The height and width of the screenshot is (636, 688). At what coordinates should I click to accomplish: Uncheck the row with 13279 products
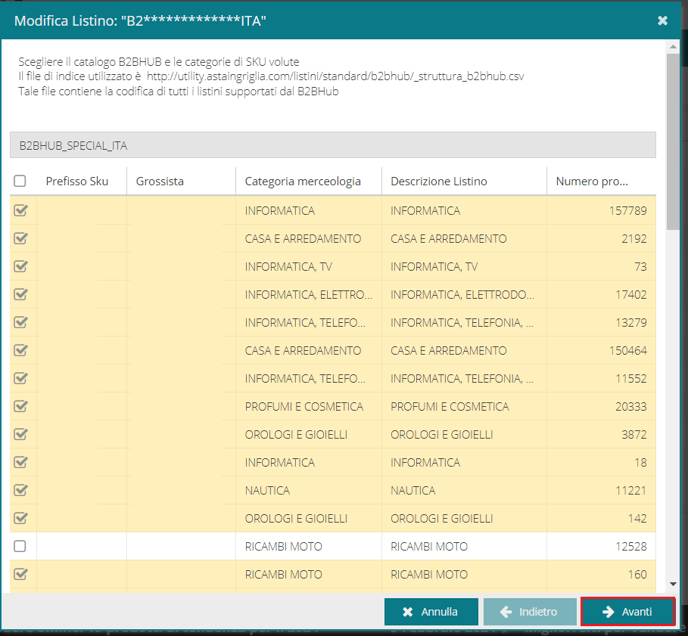click(20, 322)
